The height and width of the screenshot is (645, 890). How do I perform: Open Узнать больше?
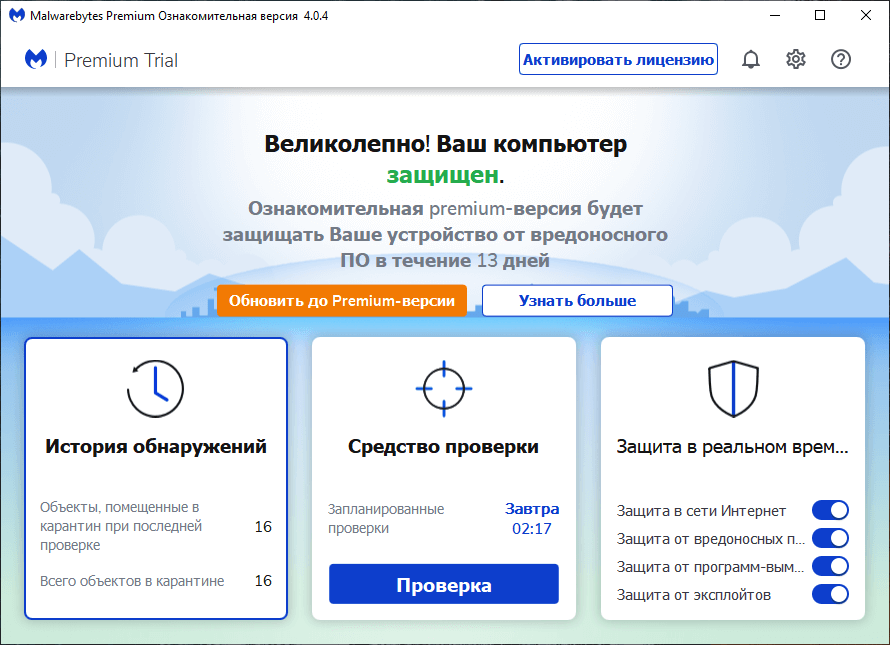(577, 300)
